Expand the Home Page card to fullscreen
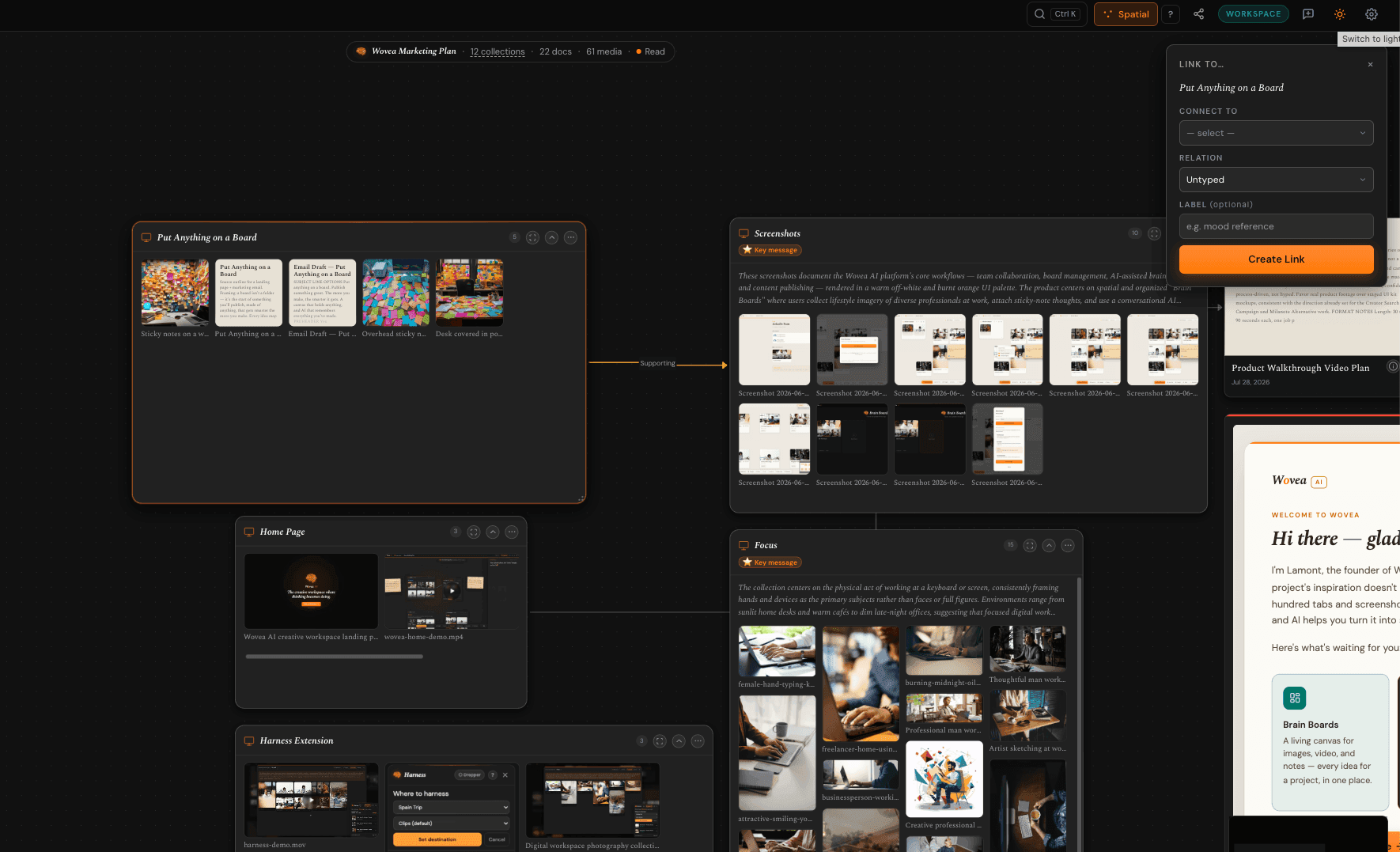1400x852 pixels. (474, 532)
